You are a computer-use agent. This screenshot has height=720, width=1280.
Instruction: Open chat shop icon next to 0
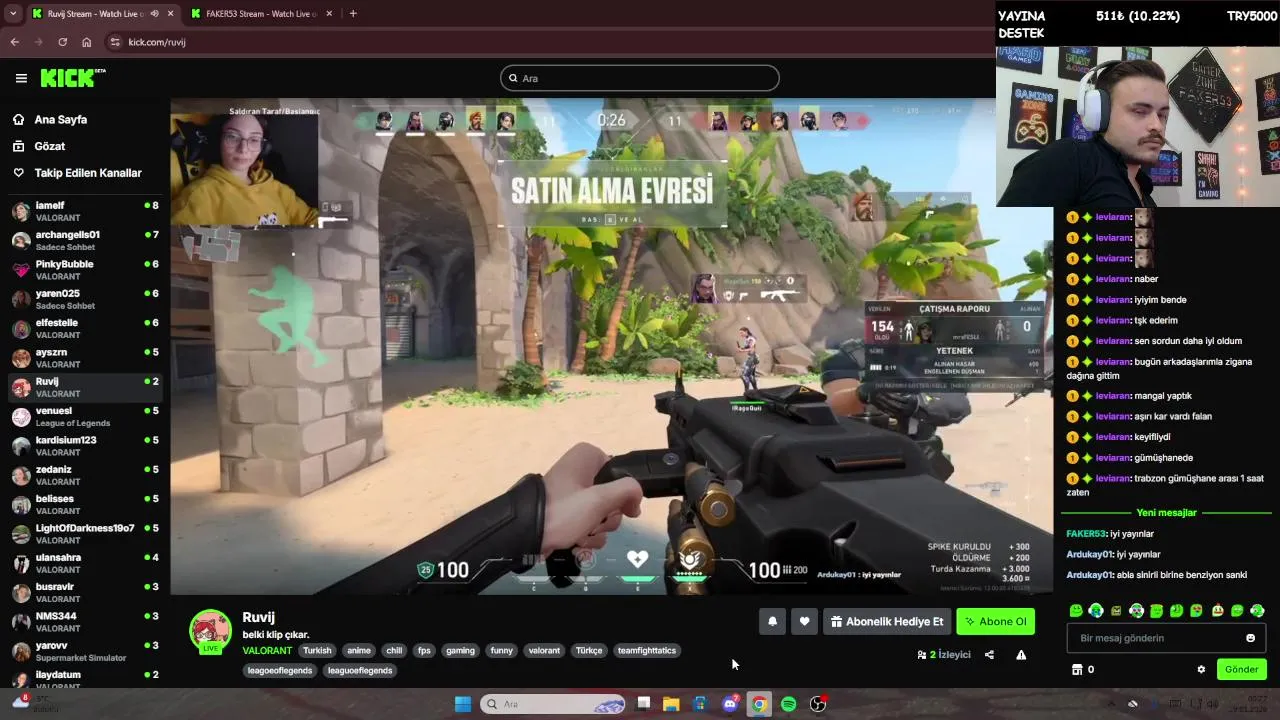pos(1077,669)
